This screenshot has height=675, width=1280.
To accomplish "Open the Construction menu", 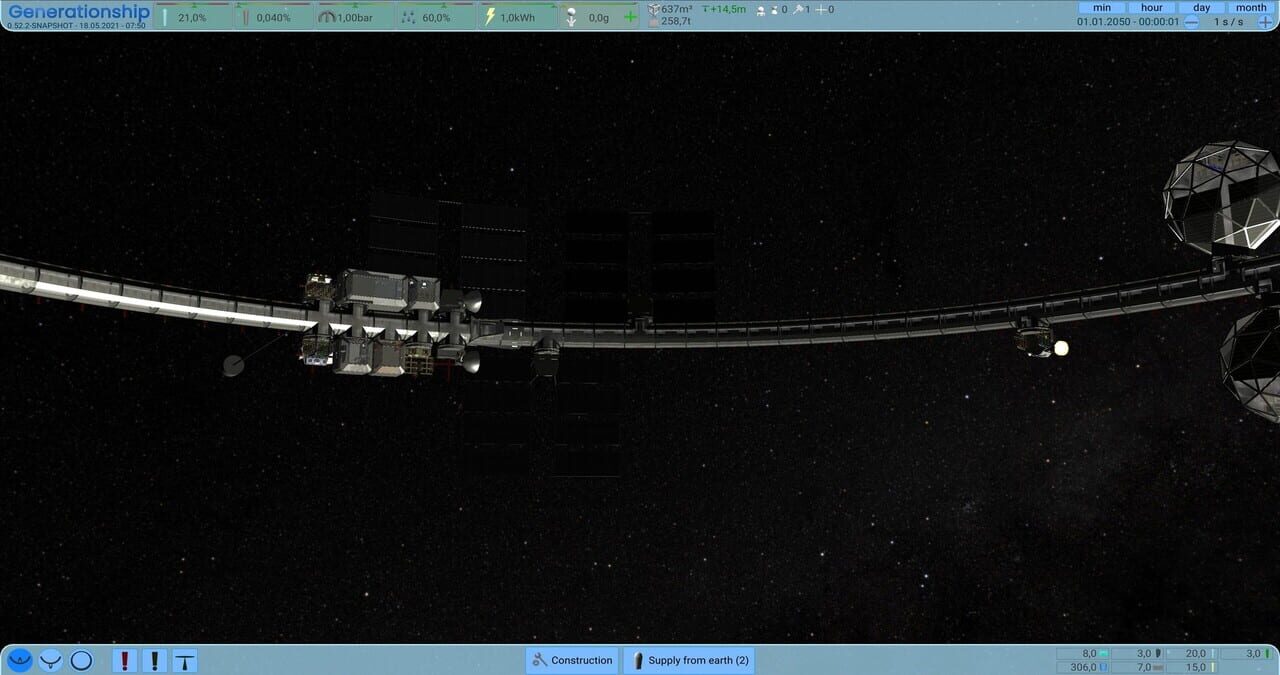I will point(571,660).
